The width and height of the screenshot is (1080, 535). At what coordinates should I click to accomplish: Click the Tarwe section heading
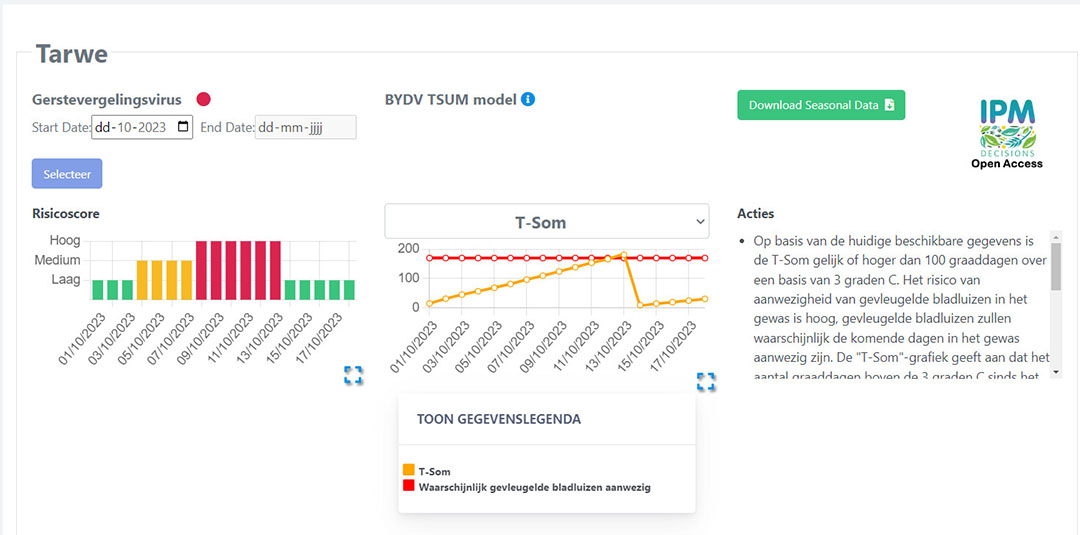72,53
